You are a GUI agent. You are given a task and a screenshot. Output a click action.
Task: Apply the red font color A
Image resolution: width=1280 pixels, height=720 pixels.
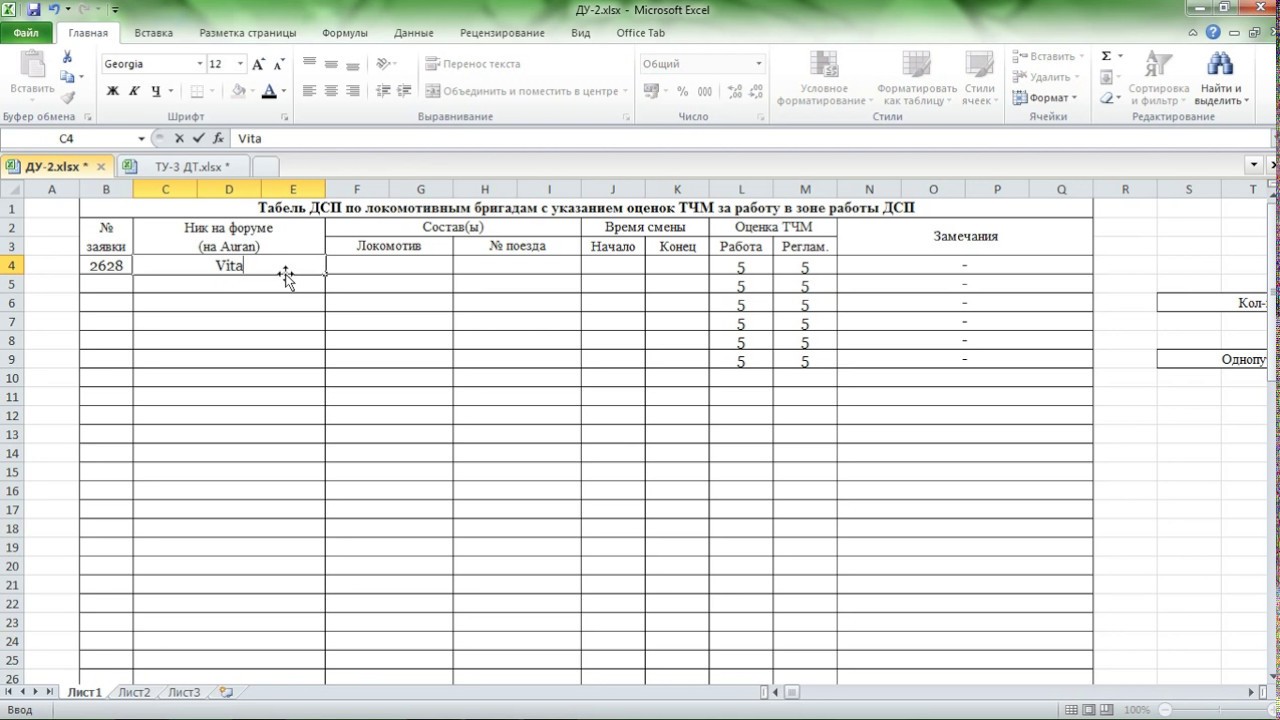click(268, 91)
